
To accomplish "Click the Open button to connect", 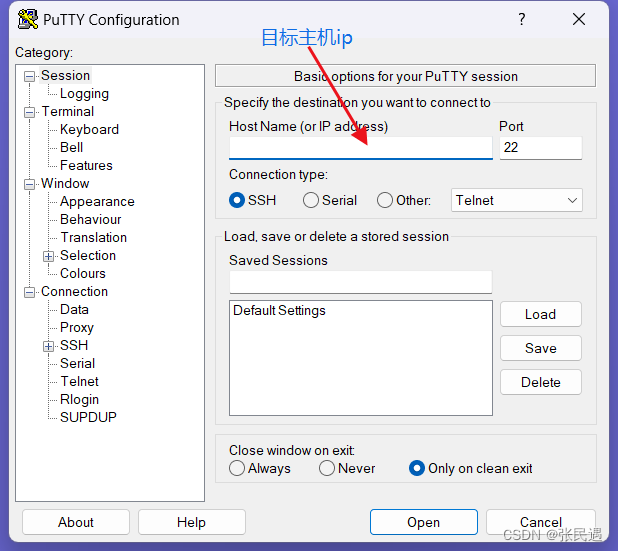I will (424, 522).
